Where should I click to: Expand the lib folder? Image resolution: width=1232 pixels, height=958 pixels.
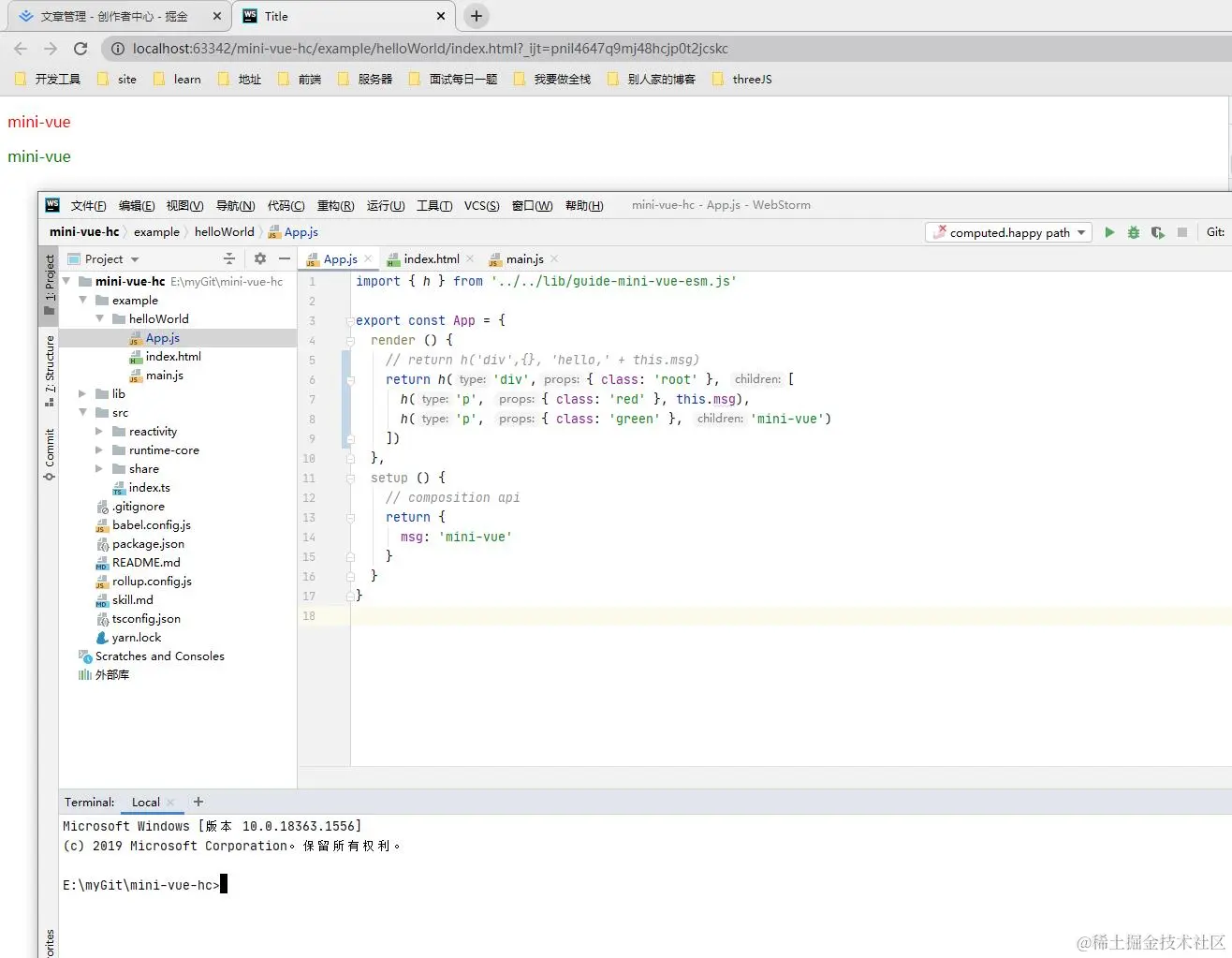coord(82,394)
